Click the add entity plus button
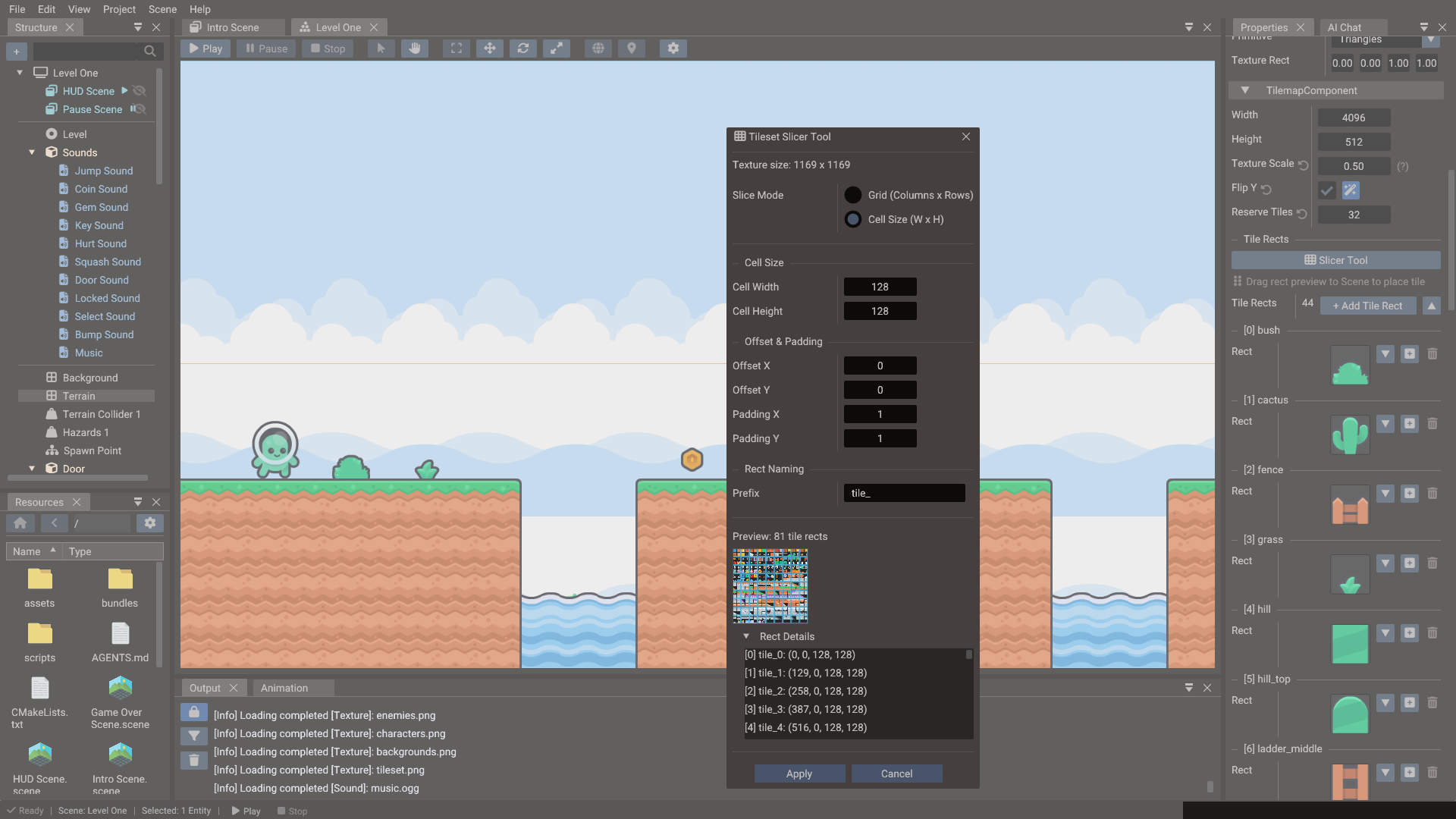 17,52
